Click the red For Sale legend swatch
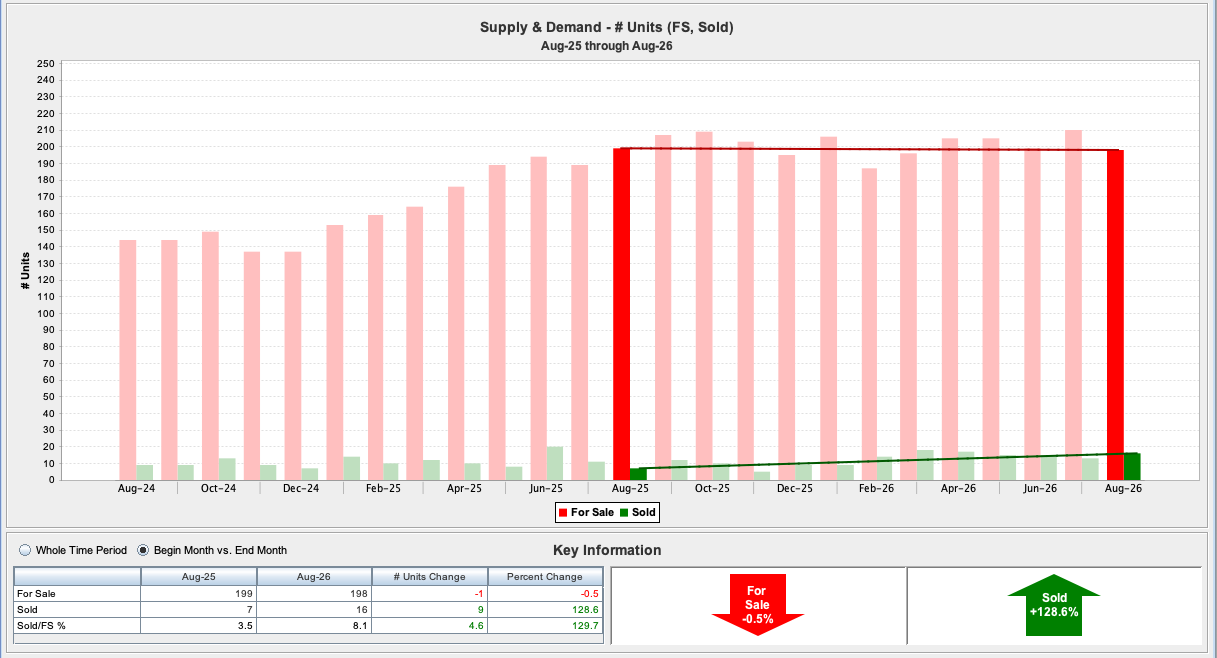This screenshot has height=658, width=1217. [562, 513]
